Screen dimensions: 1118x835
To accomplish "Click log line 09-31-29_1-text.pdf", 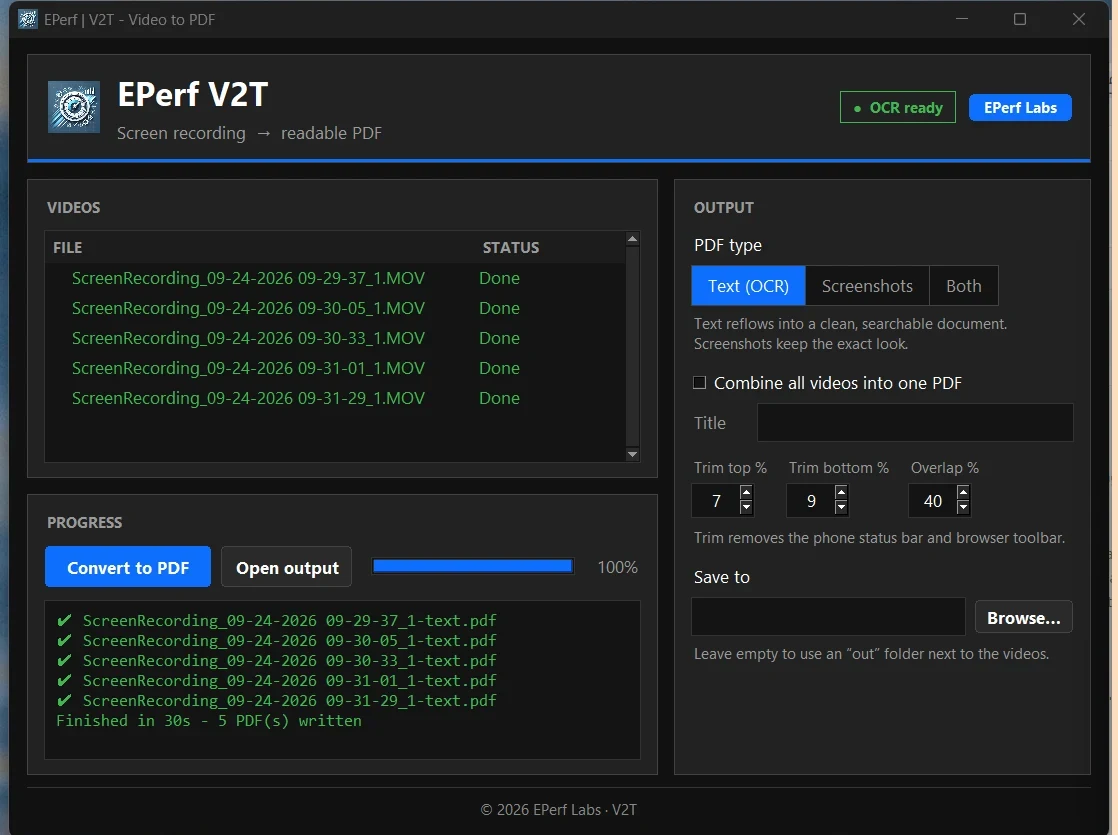I will tap(277, 700).
